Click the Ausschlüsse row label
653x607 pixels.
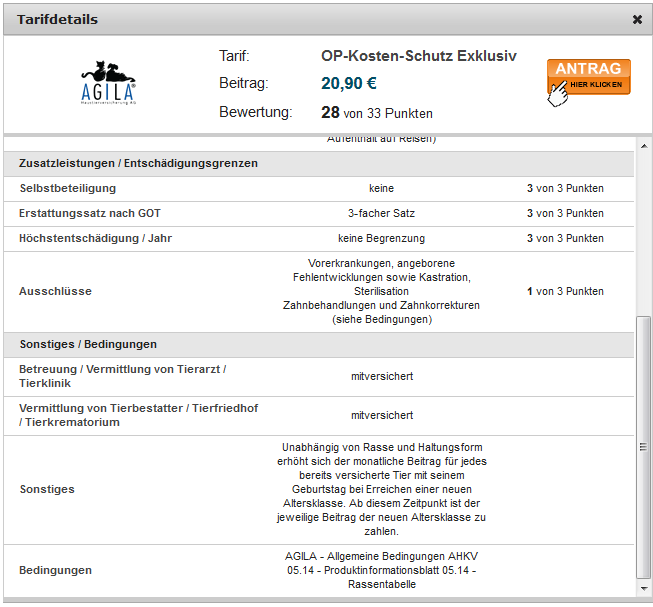pos(56,291)
